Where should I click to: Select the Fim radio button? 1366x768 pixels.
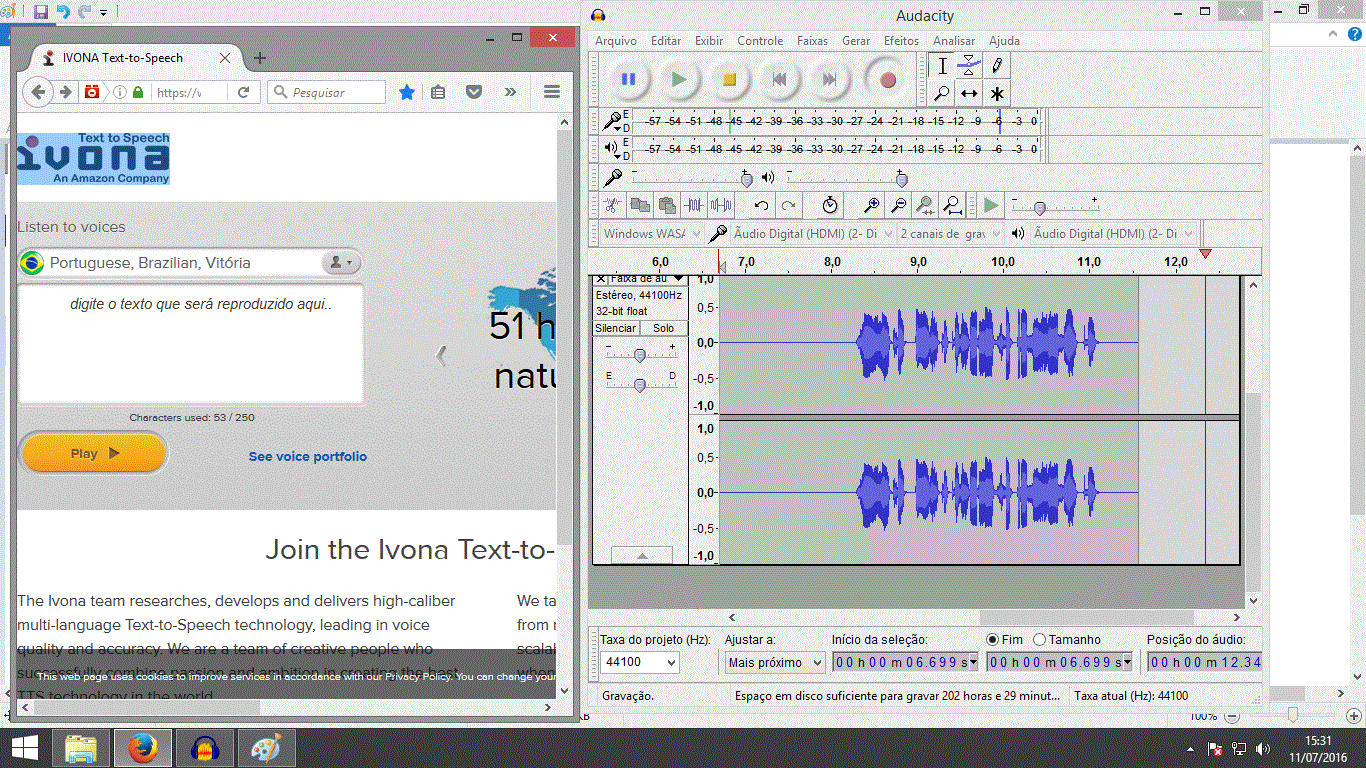[x=992, y=639]
